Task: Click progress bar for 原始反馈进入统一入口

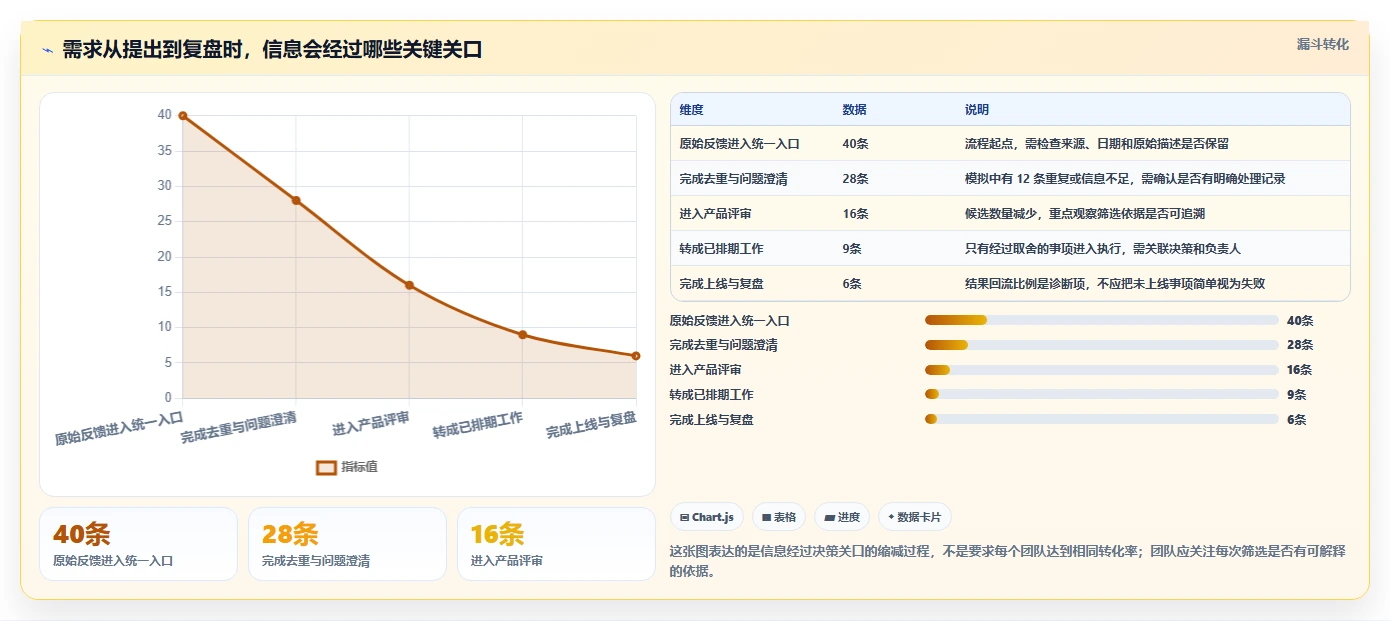Action: (1102, 320)
